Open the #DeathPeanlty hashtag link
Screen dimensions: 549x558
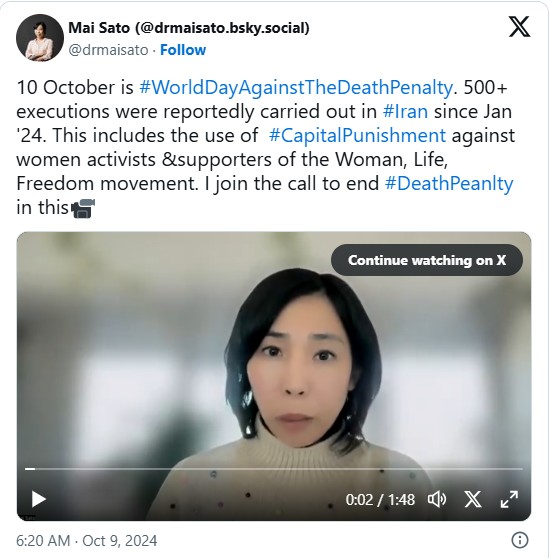(x=449, y=184)
